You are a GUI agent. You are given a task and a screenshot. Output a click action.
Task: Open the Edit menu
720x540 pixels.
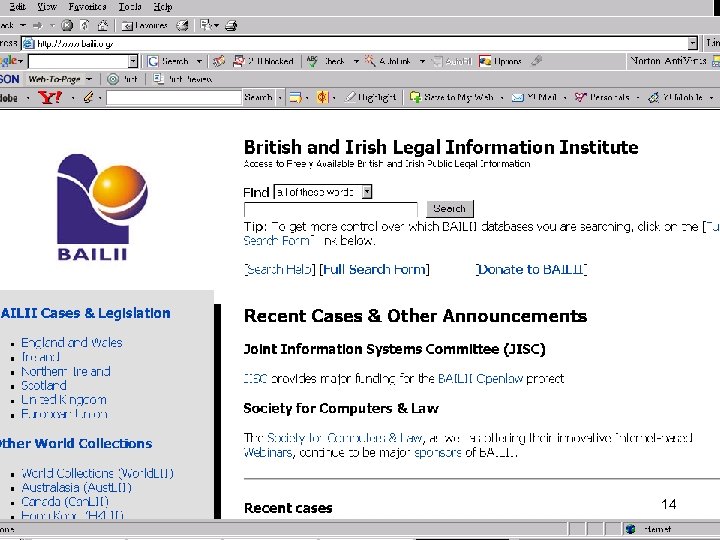(17, 7)
